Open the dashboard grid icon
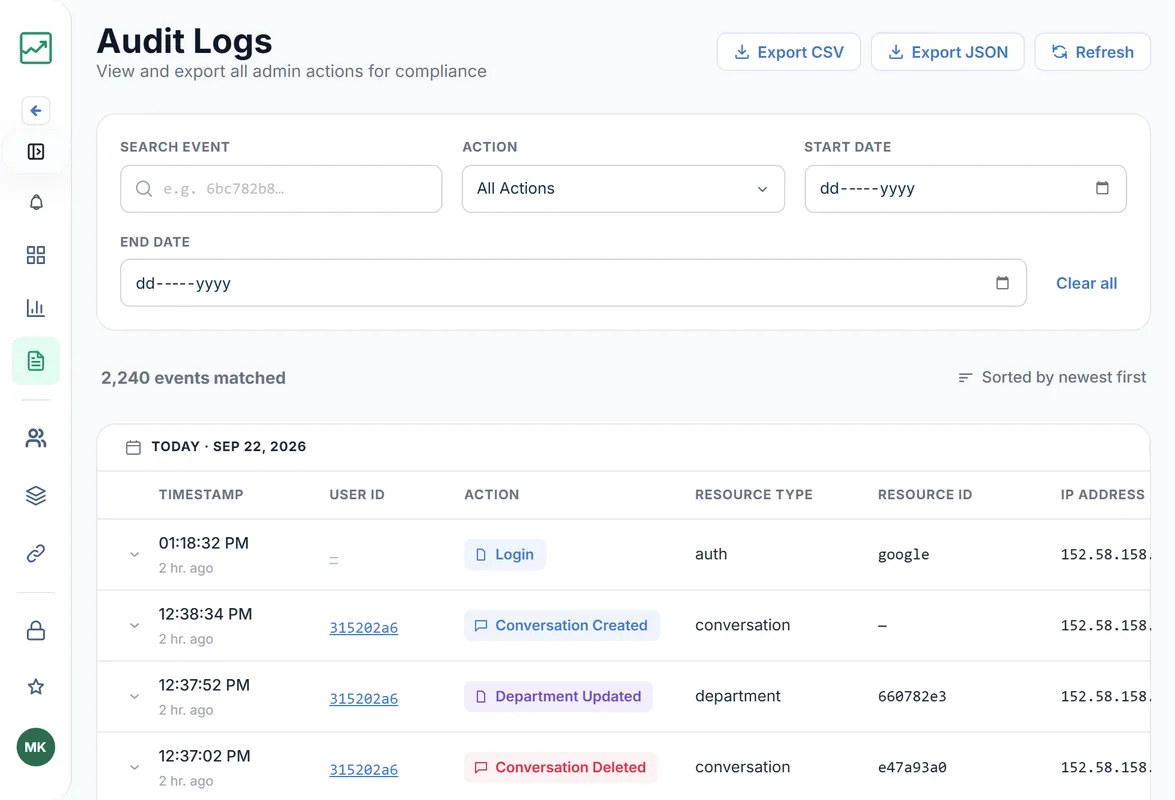Viewport: 1175px width, 800px height. point(36,255)
